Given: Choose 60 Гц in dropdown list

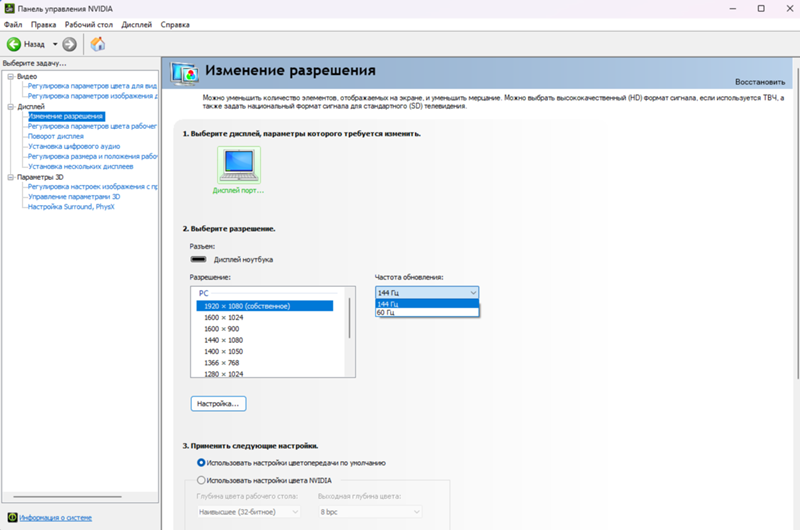Looking at the screenshot, I should click(x=427, y=312).
